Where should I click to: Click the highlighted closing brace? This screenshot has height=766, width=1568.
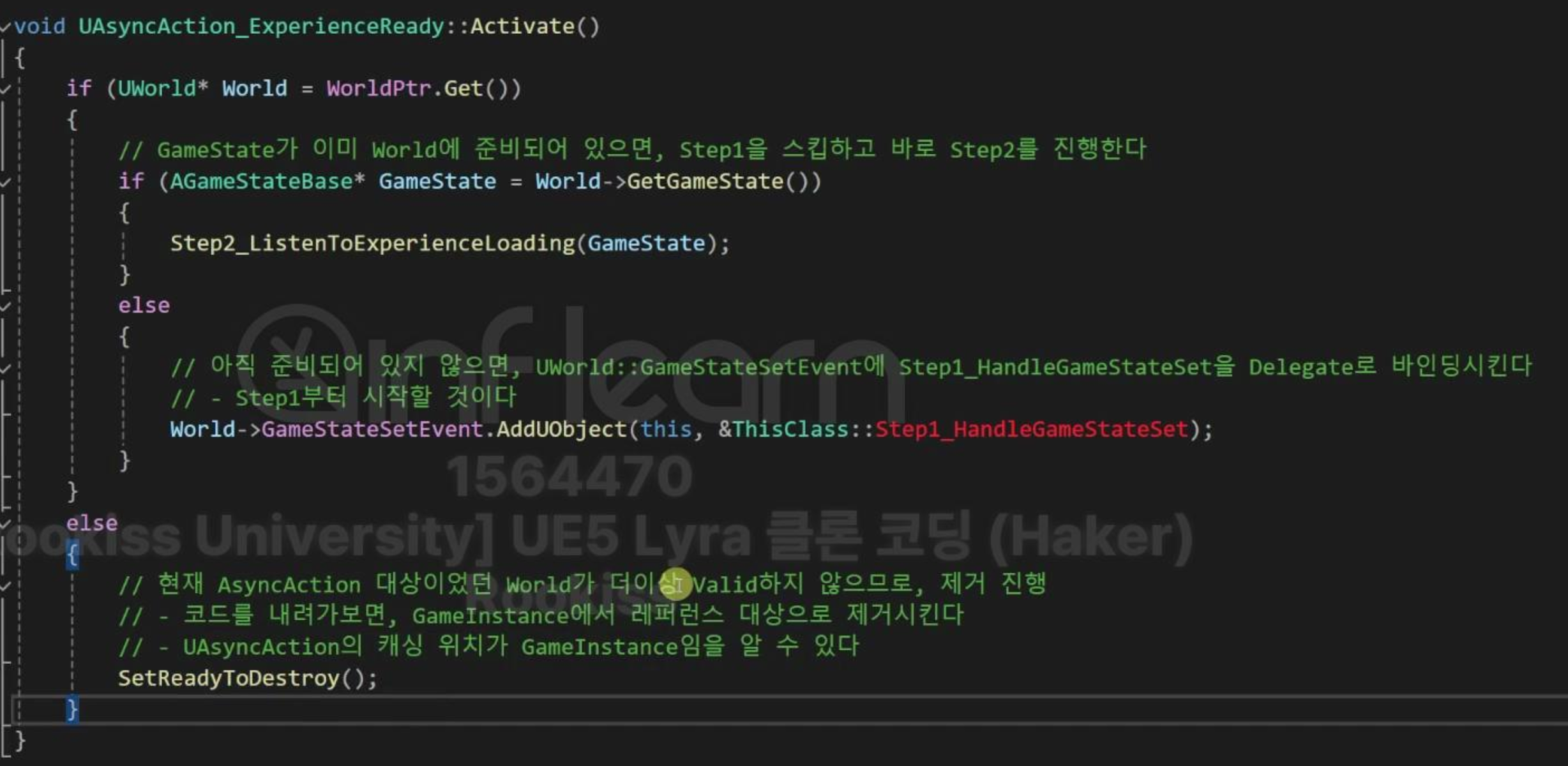[72, 709]
